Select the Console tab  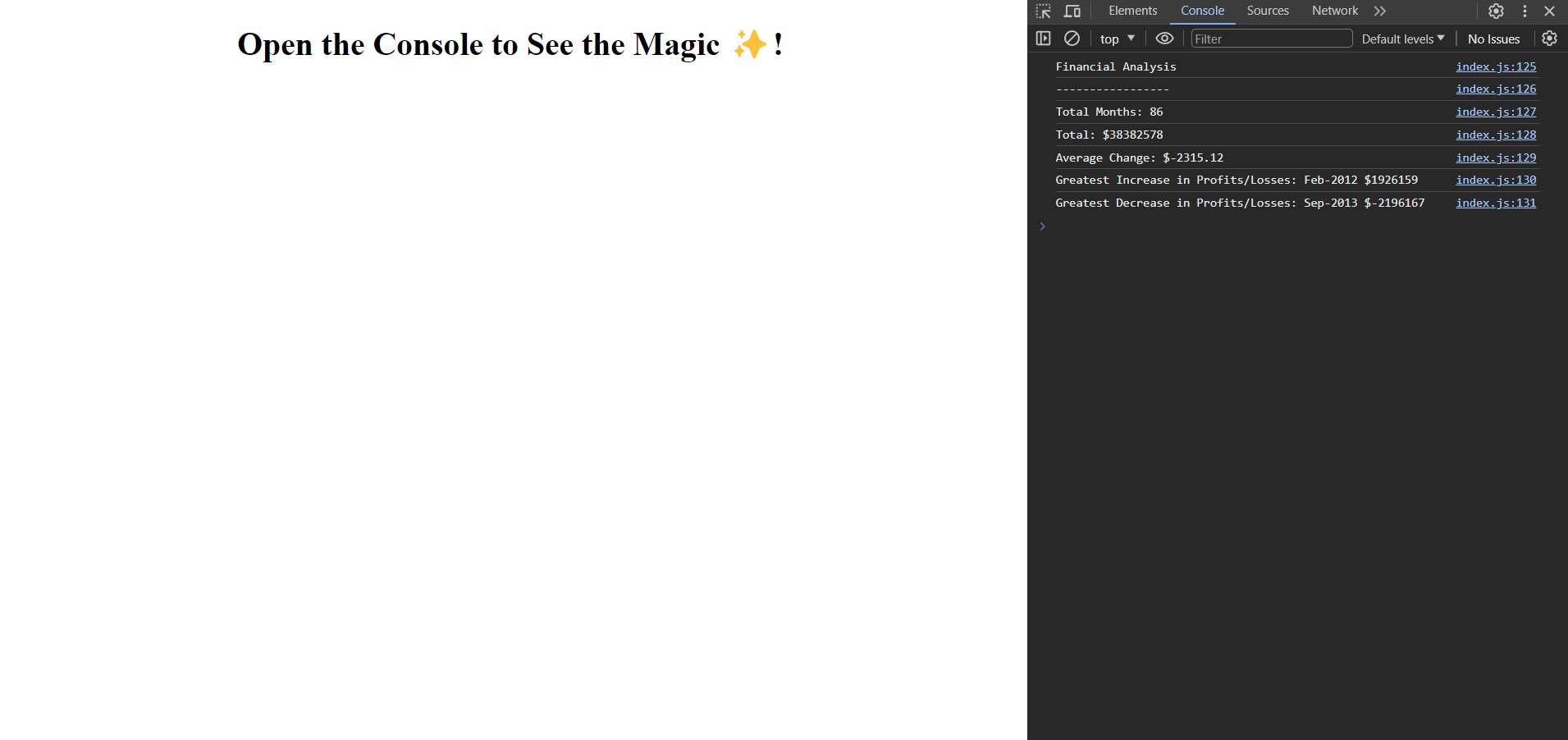1202,11
